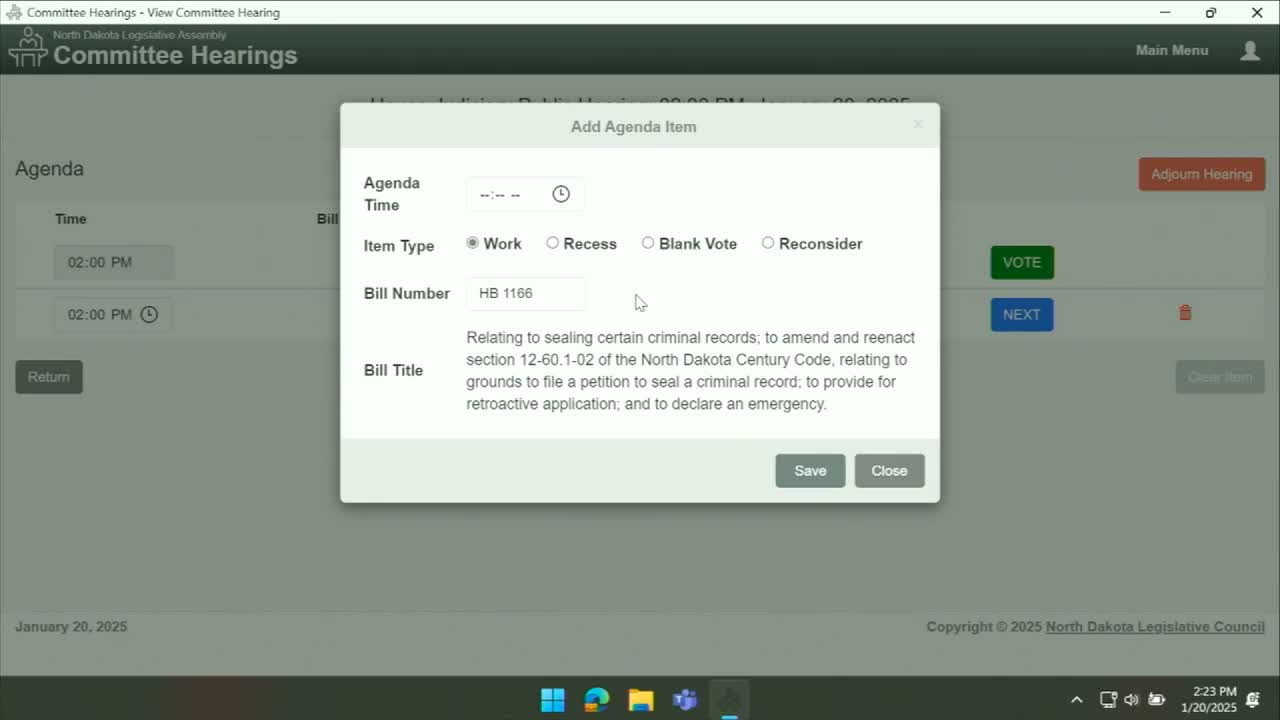Click the Close button in dialog
Screen dimensions: 1280x720
[x=889, y=471]
